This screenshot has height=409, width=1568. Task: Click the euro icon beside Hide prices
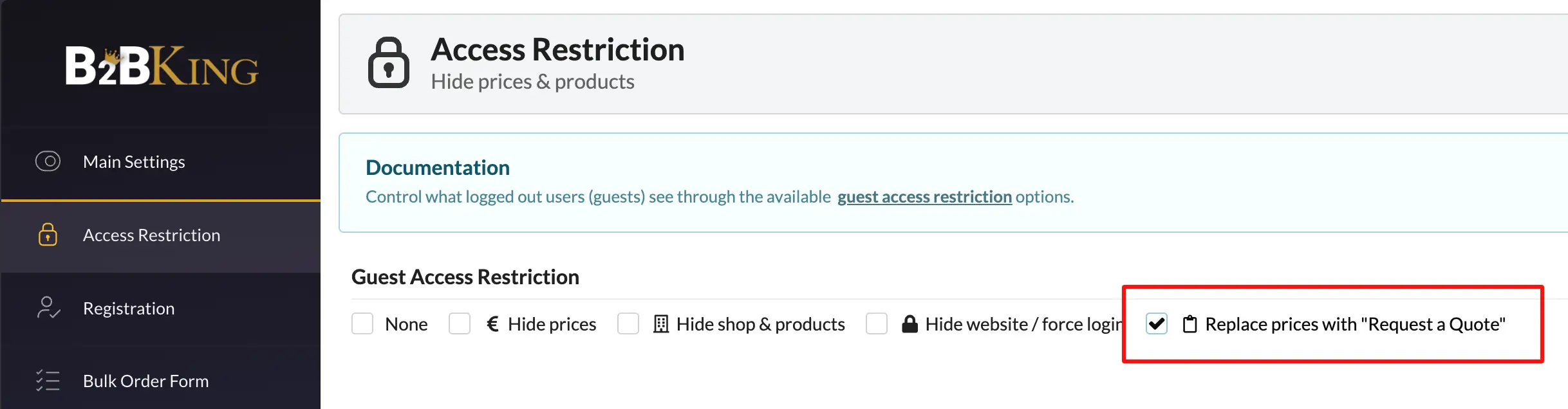(492, 323)
